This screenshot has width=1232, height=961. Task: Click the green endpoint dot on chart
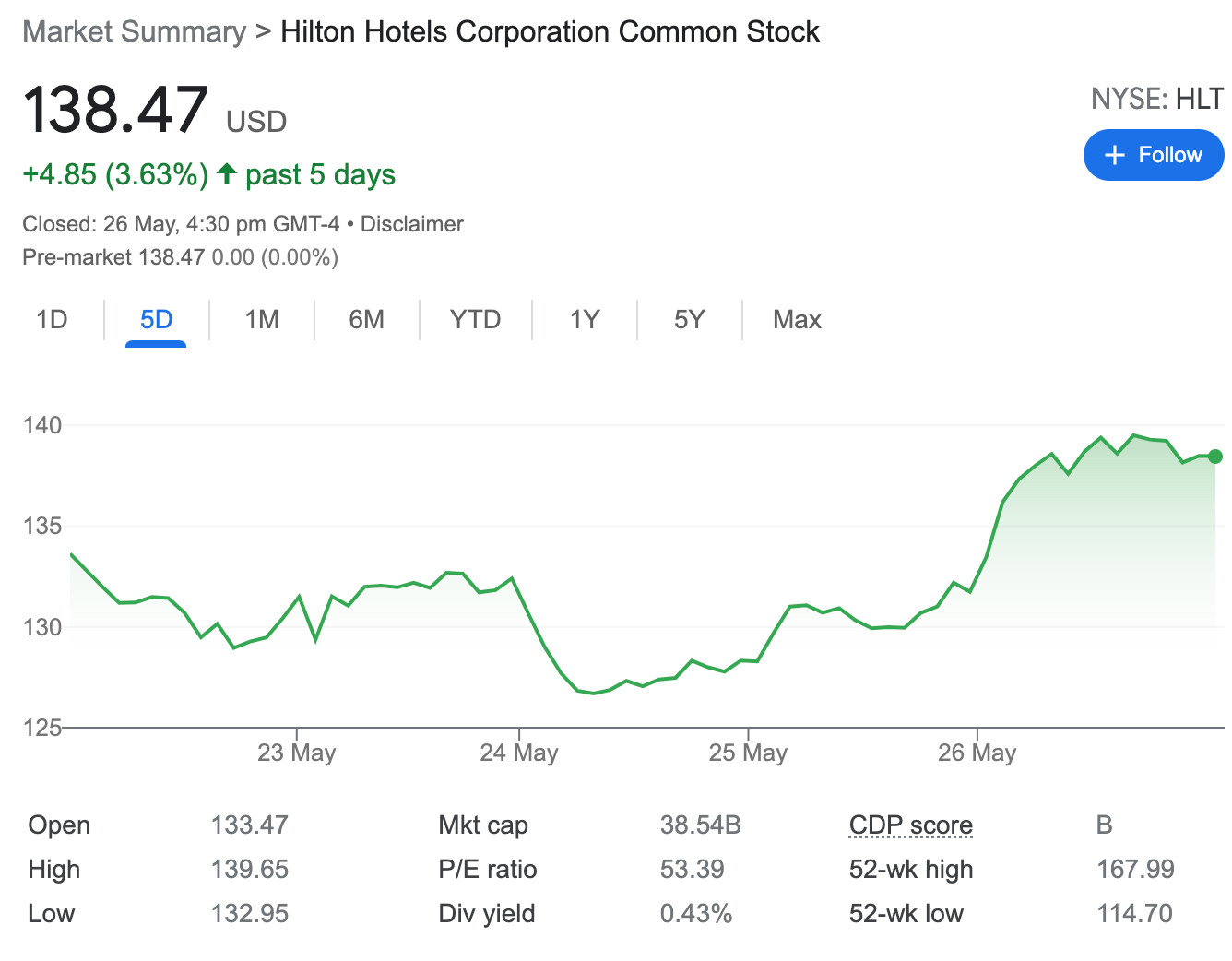pos(1215,457)
